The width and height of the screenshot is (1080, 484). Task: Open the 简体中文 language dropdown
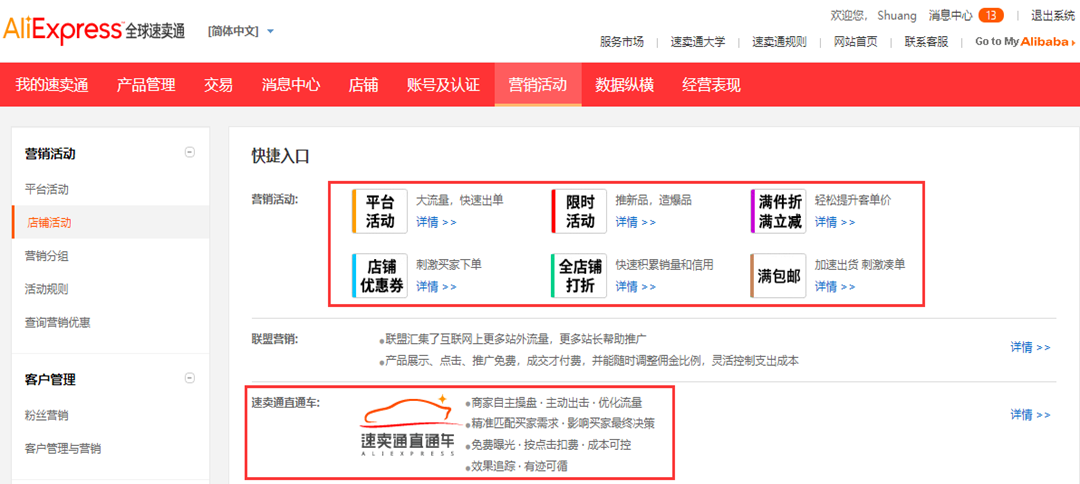pyautogui.click(x=241, y=31)
